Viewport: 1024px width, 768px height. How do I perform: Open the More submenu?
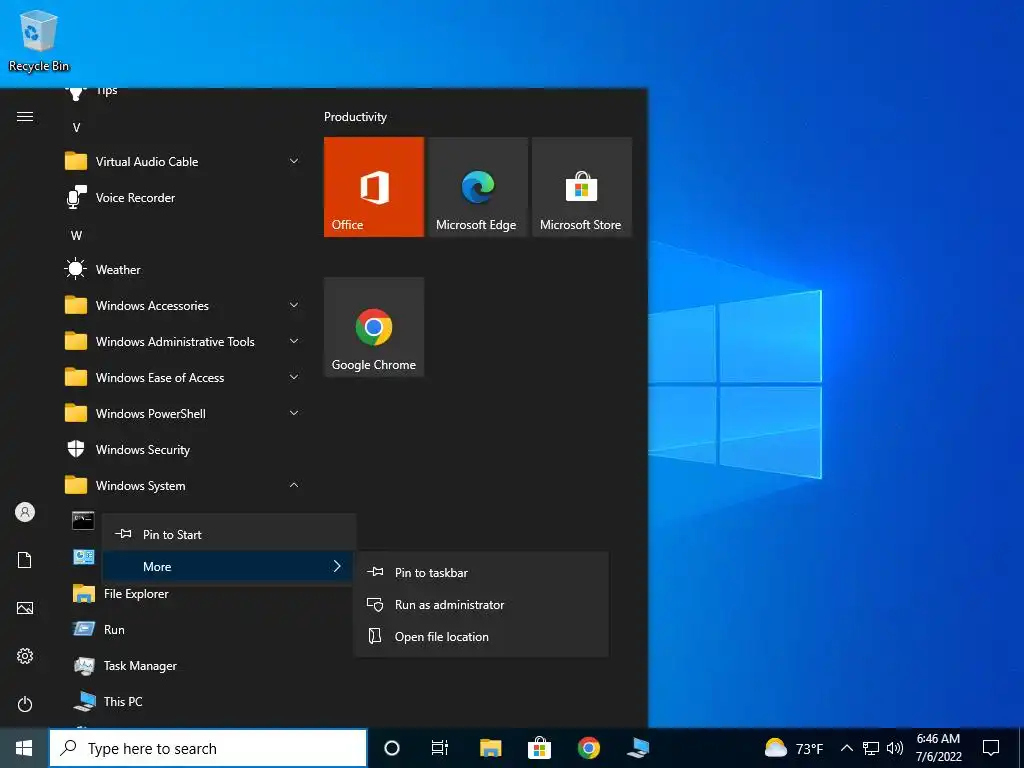229,566
